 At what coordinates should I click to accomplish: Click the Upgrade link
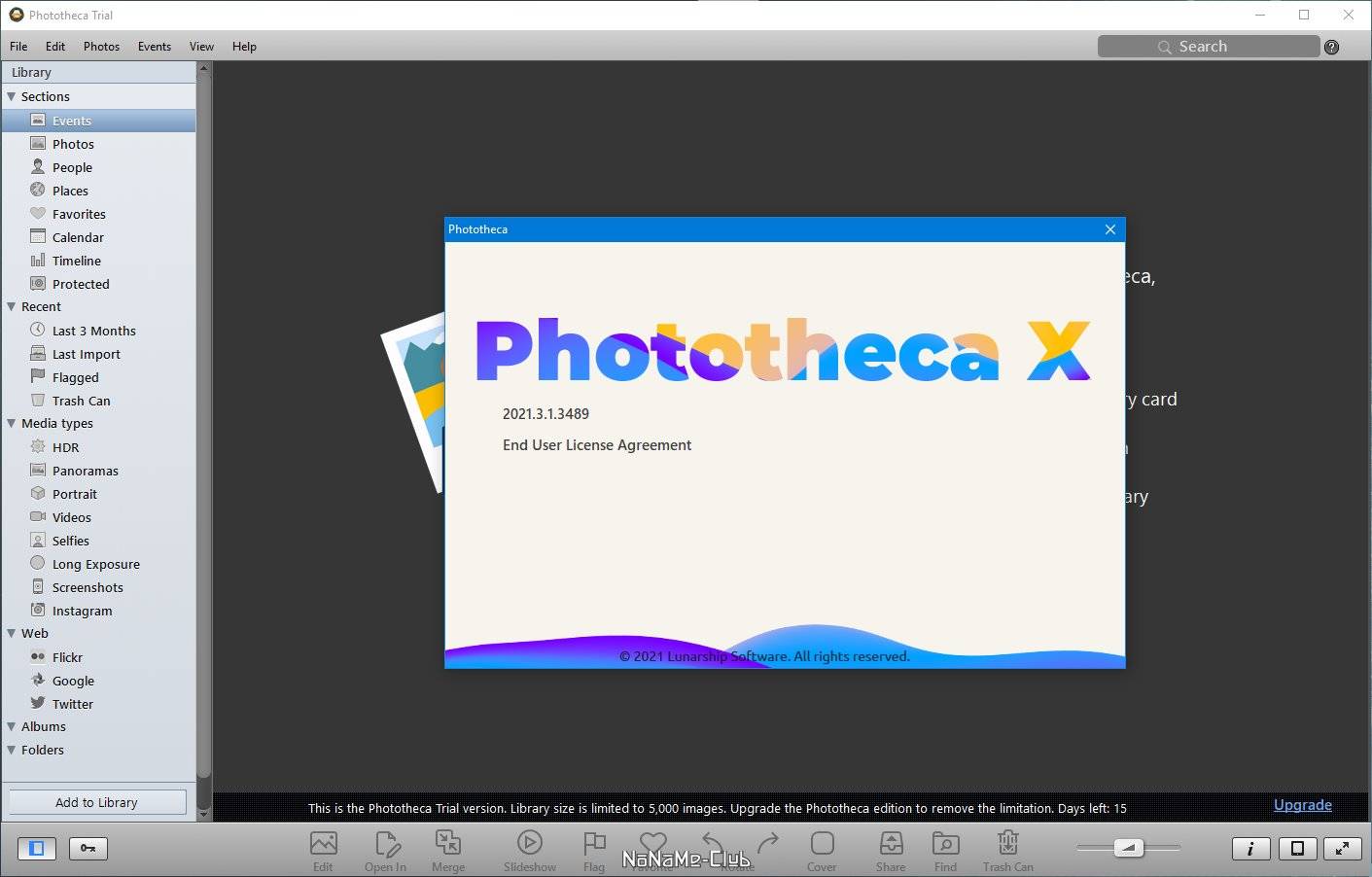(1303, 804)
